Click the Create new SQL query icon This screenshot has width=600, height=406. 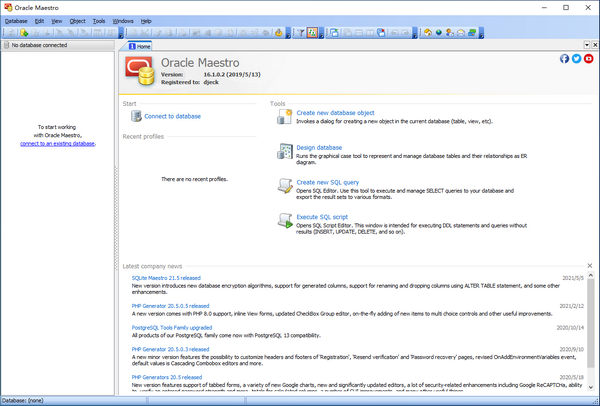coord(282,186)
